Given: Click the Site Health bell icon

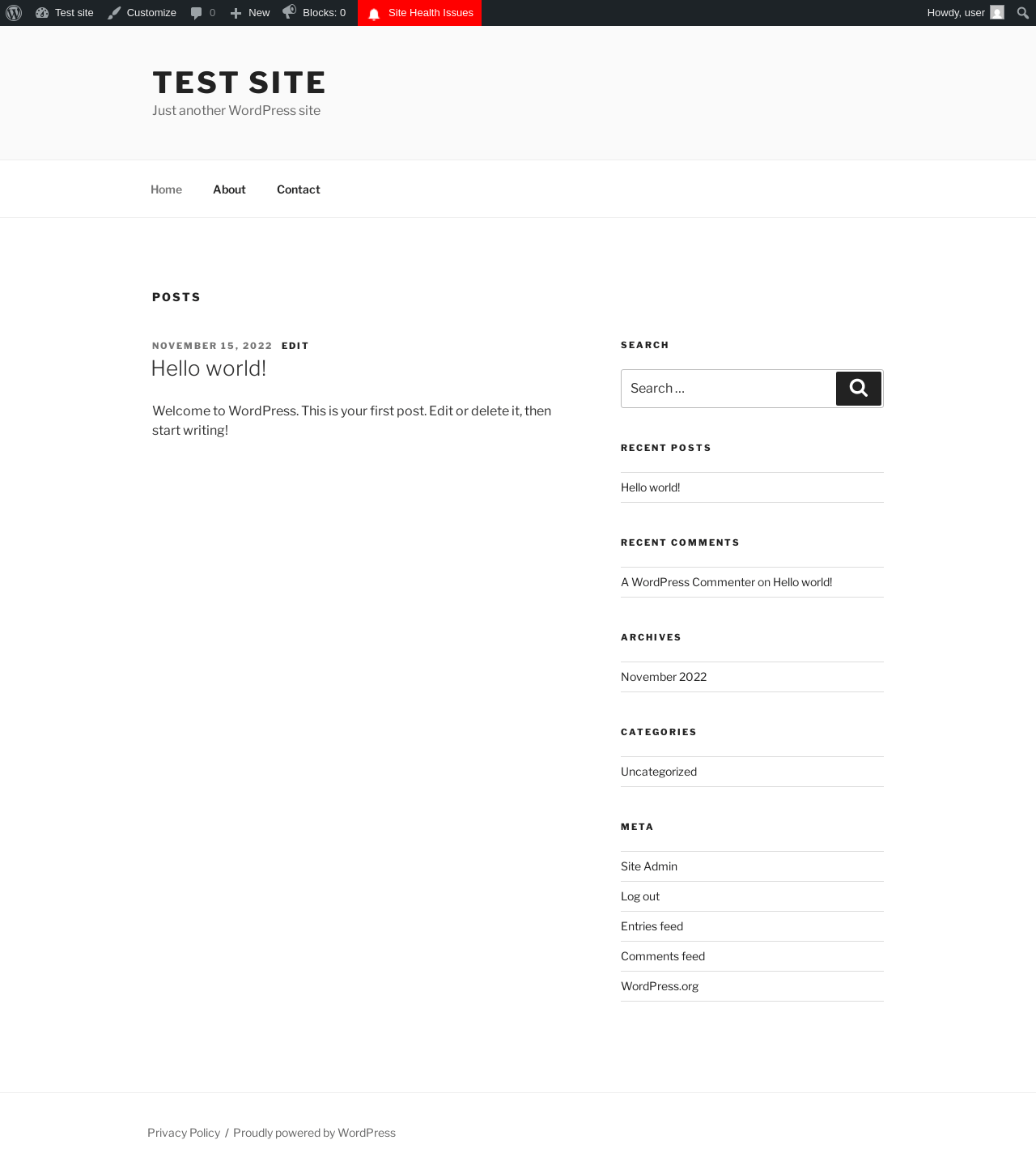Looking at the screenshot, I should [x=374, y=14].
